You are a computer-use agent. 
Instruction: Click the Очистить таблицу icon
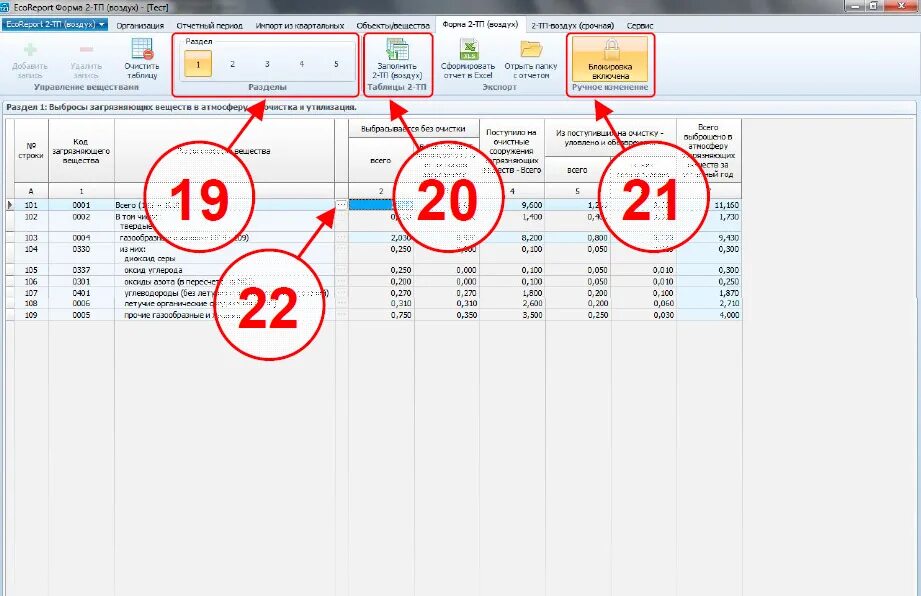pyautogui.click(x=142, y=49)
